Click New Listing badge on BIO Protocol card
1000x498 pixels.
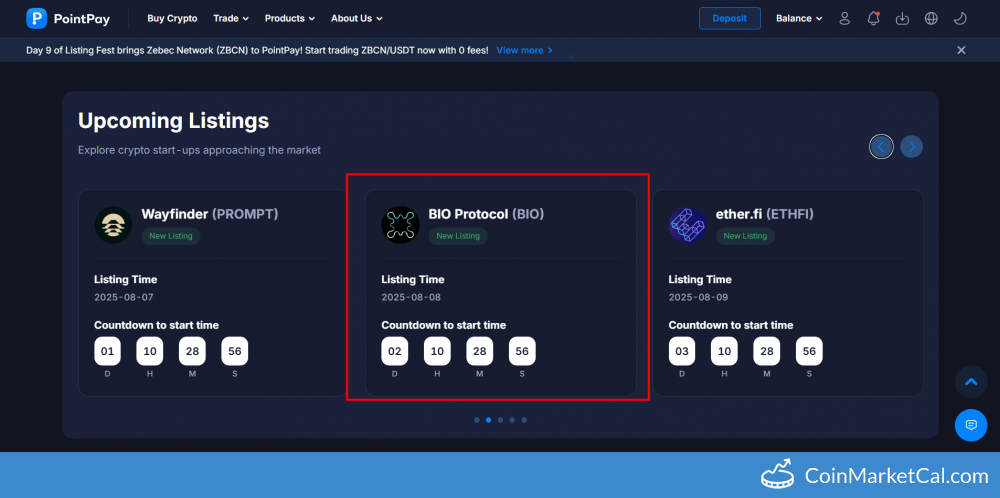pyautogui.click(x=458, y=236)
